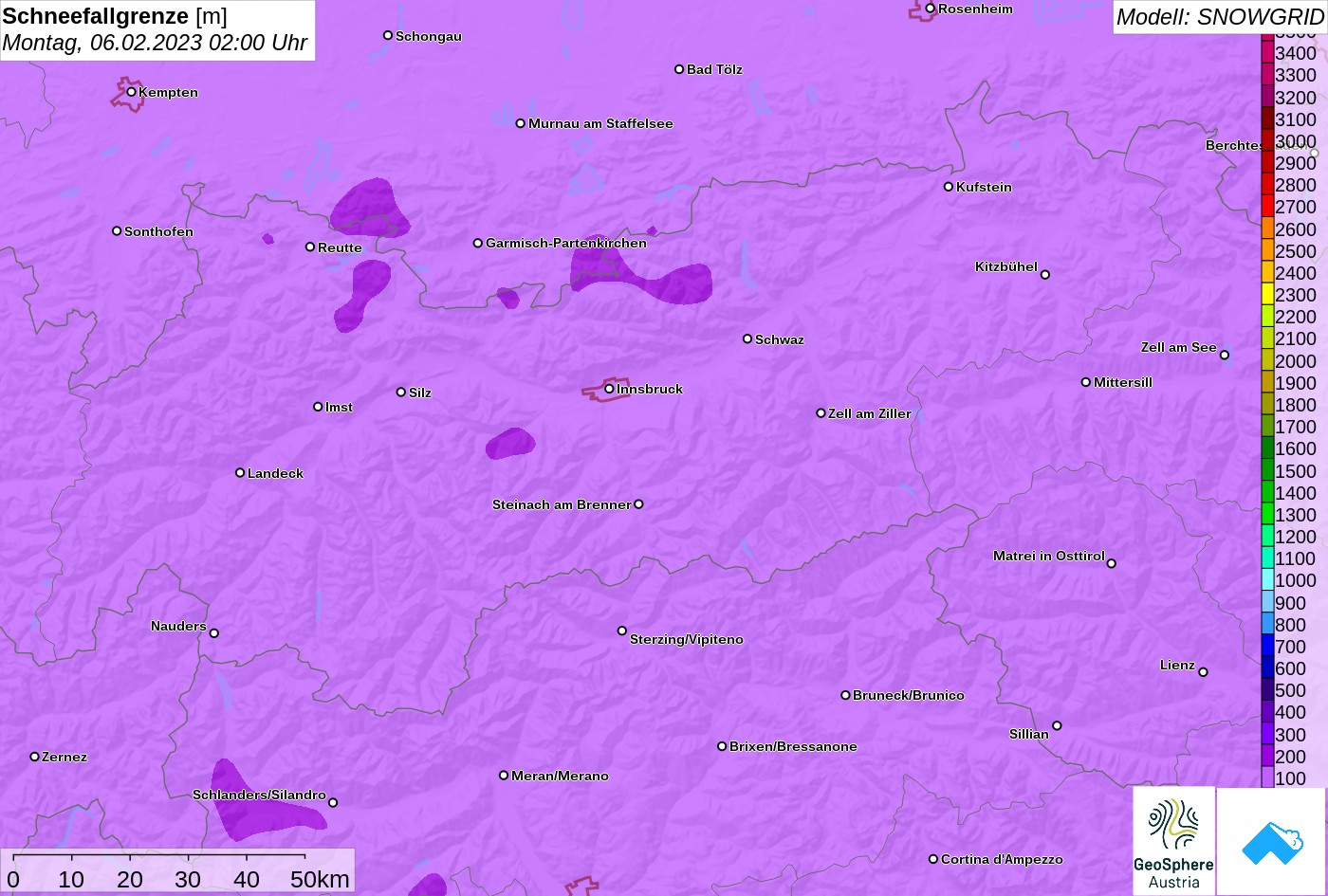The height and width of the screenshot is (896, 1328).
Task: Click the Brixen/Bressanone label
Action: (x=793, y=746)
